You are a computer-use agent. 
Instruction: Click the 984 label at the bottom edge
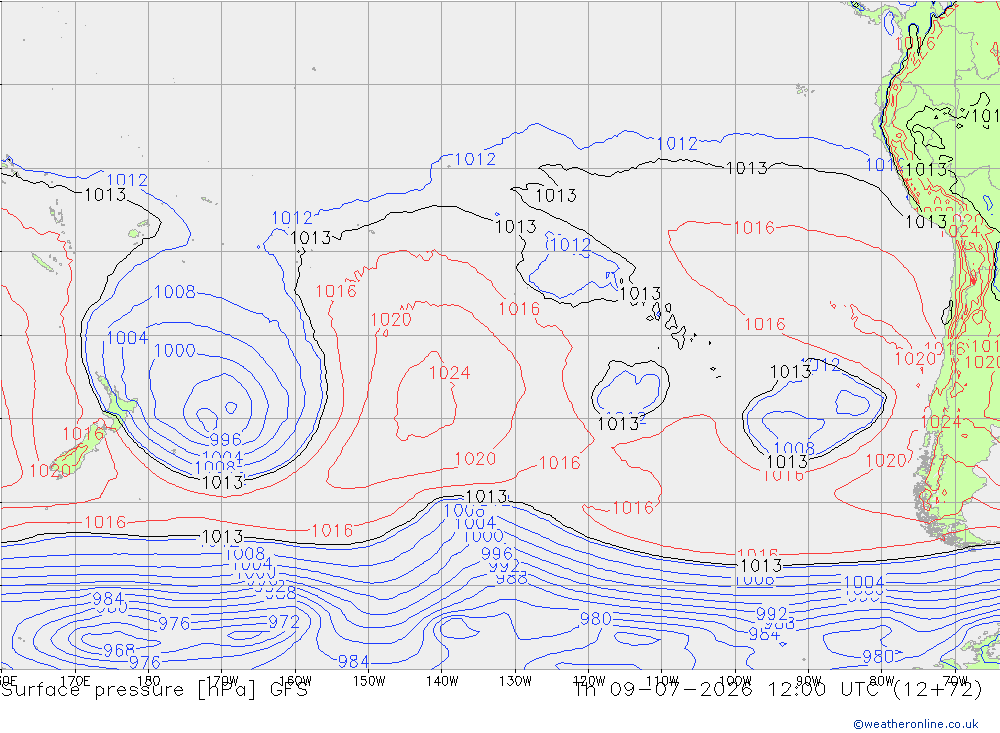(x=353, y=662)
